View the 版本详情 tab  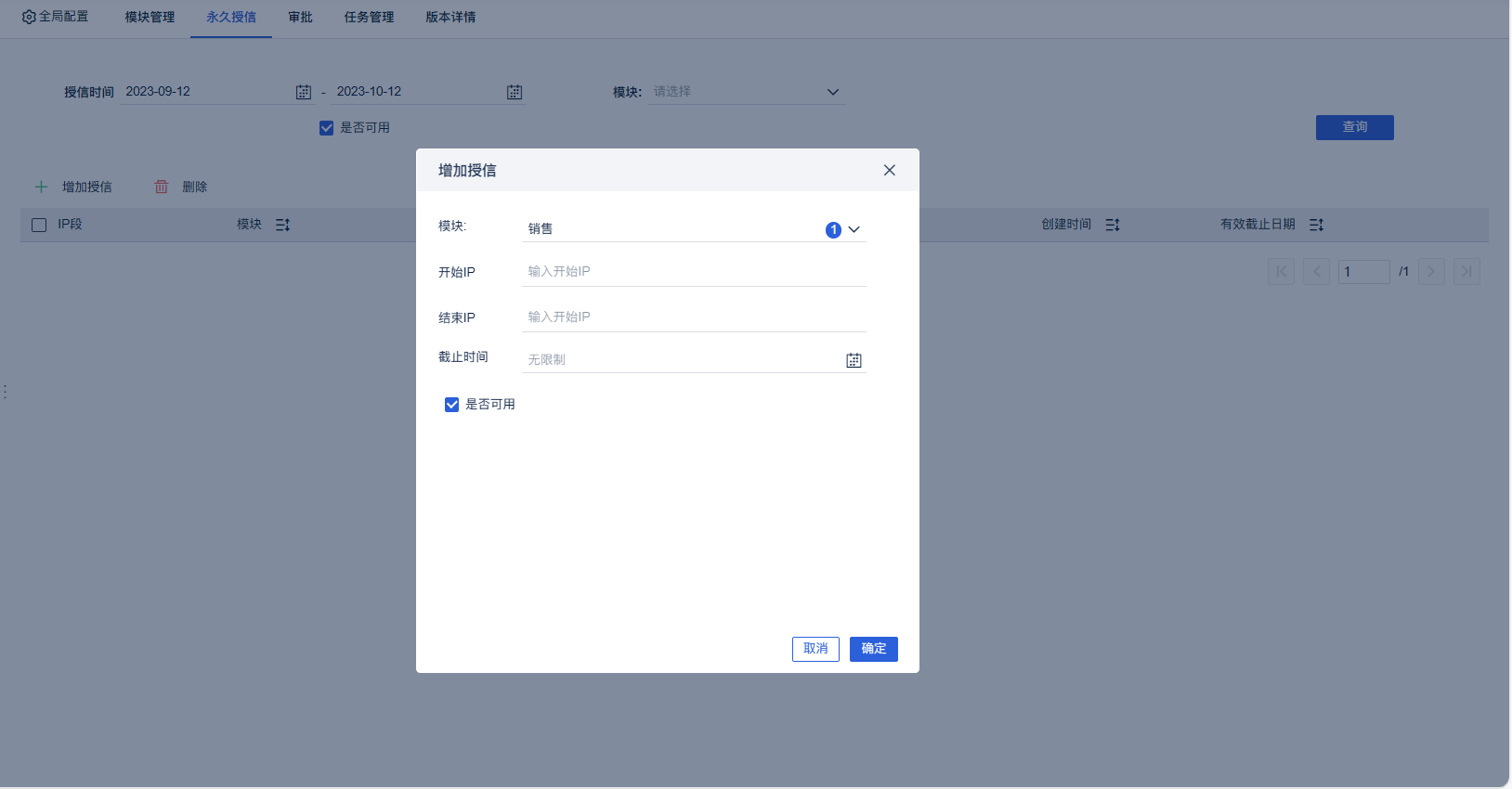[450, 17]
